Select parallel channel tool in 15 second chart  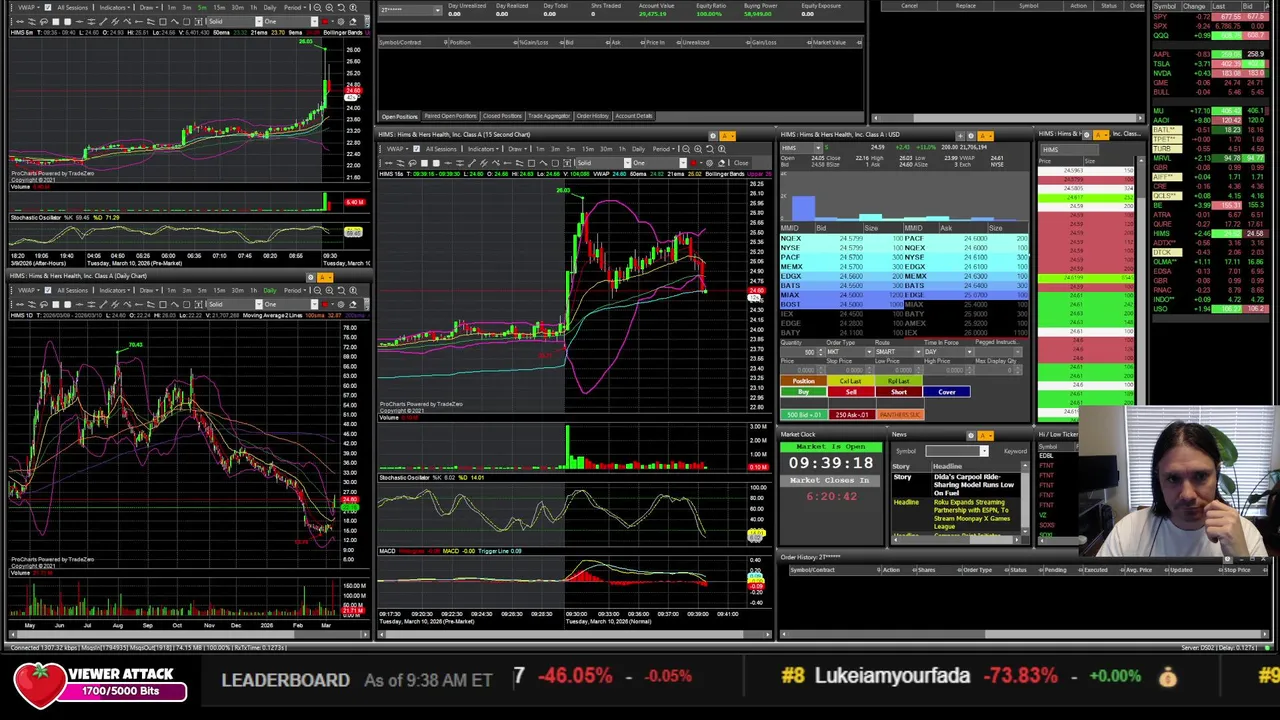tap(484, 163)
